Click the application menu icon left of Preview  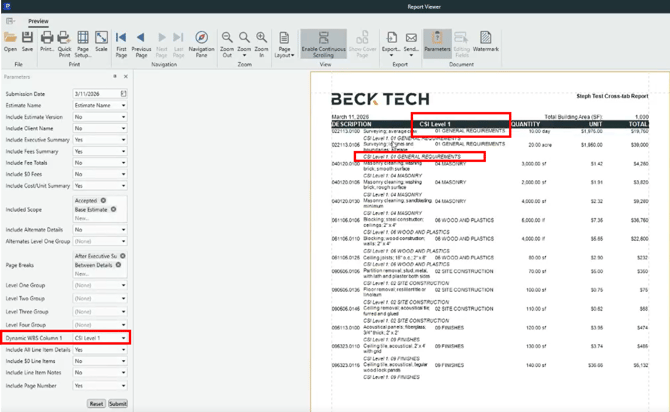(x=10, y=21)
